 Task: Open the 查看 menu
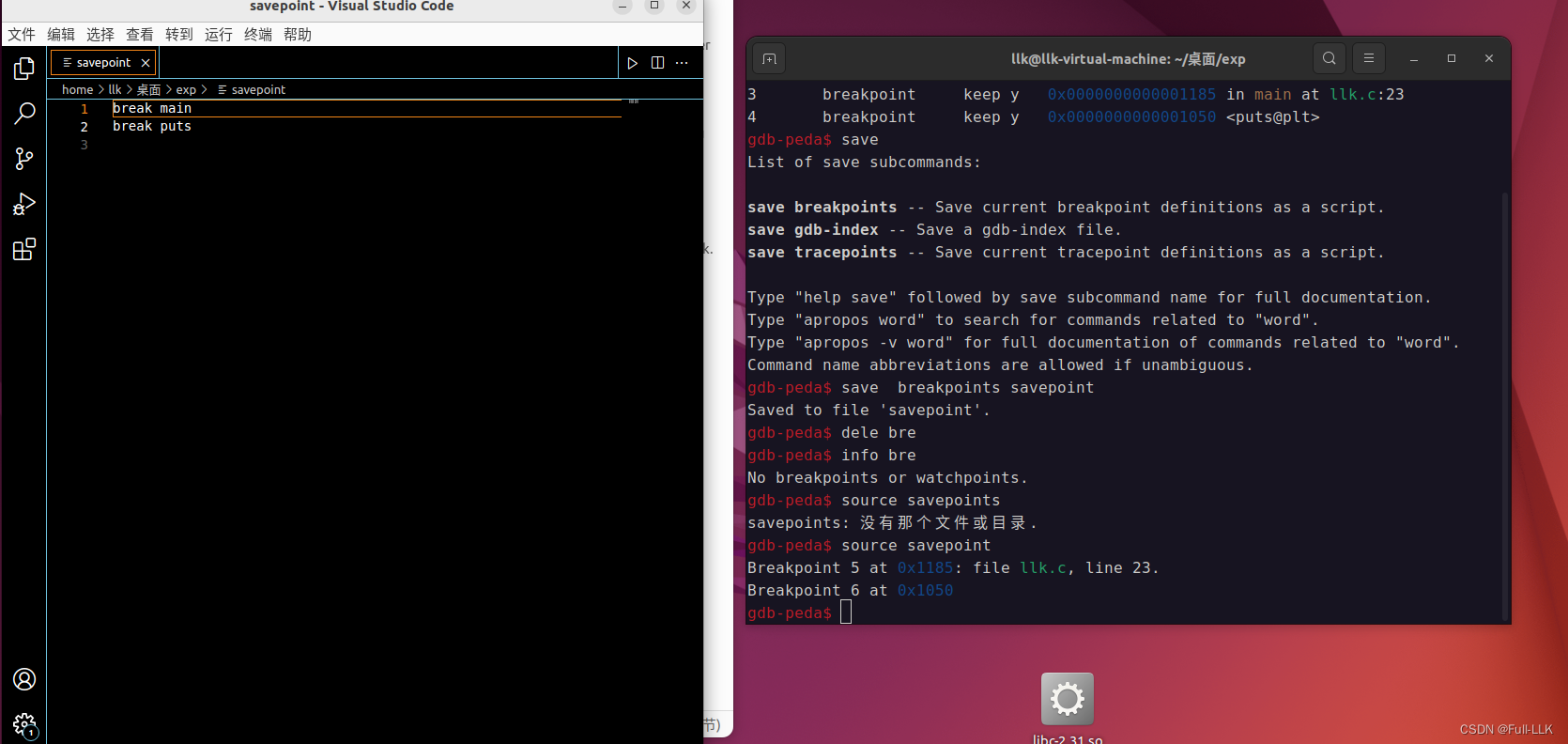click(140, 35)
